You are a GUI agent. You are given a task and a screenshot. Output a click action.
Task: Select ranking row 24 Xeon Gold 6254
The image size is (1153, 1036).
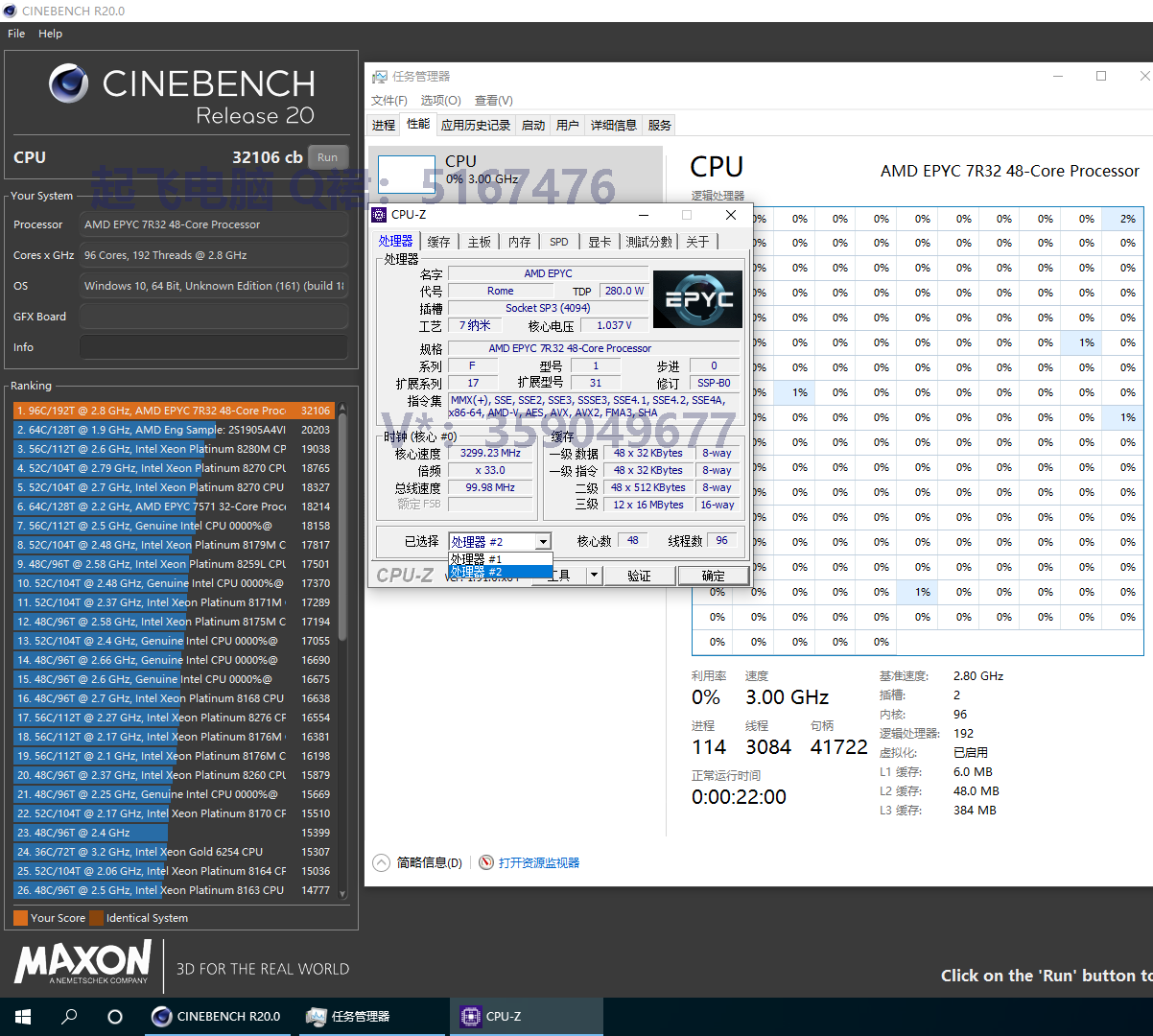pos(174,852)
